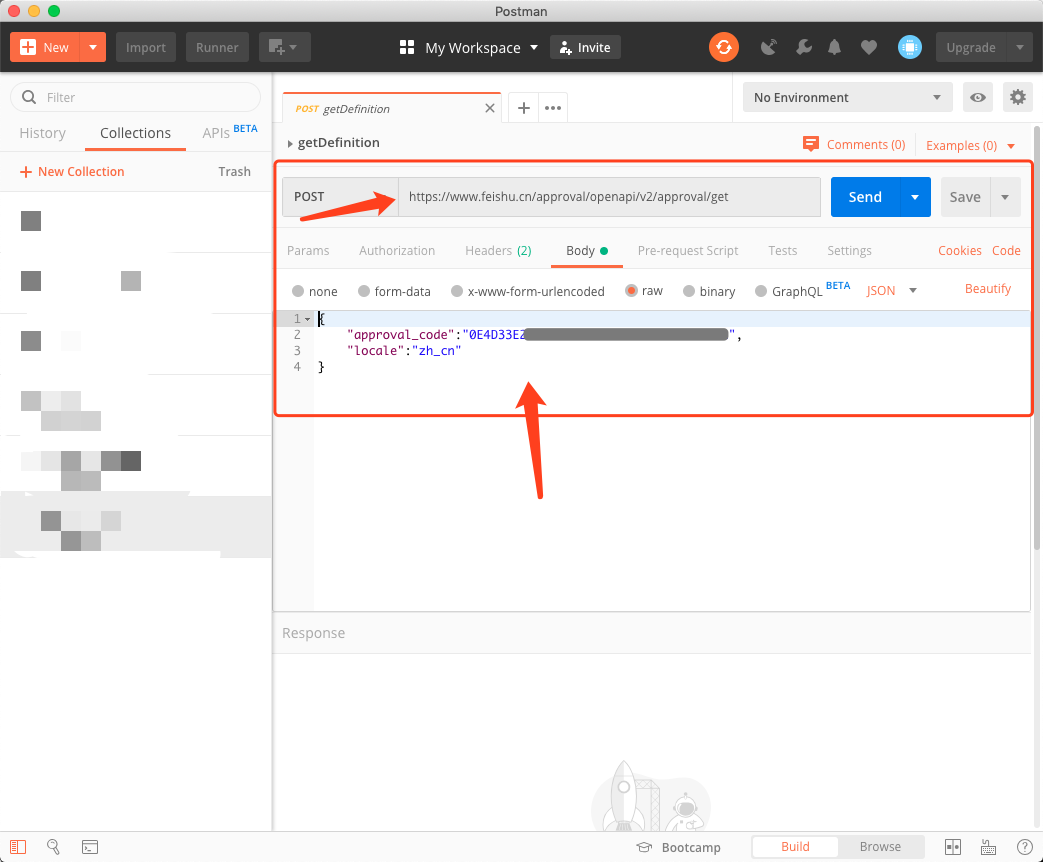Click the orange sync icon
Screen dimensions: 1043x862
723,47
